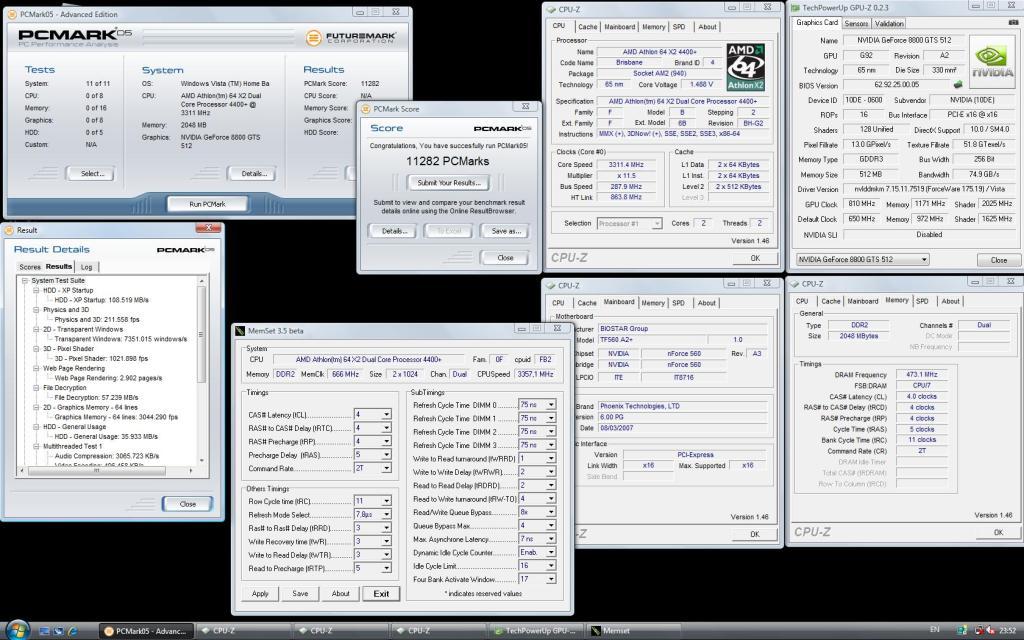1024x640 pixels.
Task: Open Refresh Mode Select dropdown
Action: [x=387, y=514]
